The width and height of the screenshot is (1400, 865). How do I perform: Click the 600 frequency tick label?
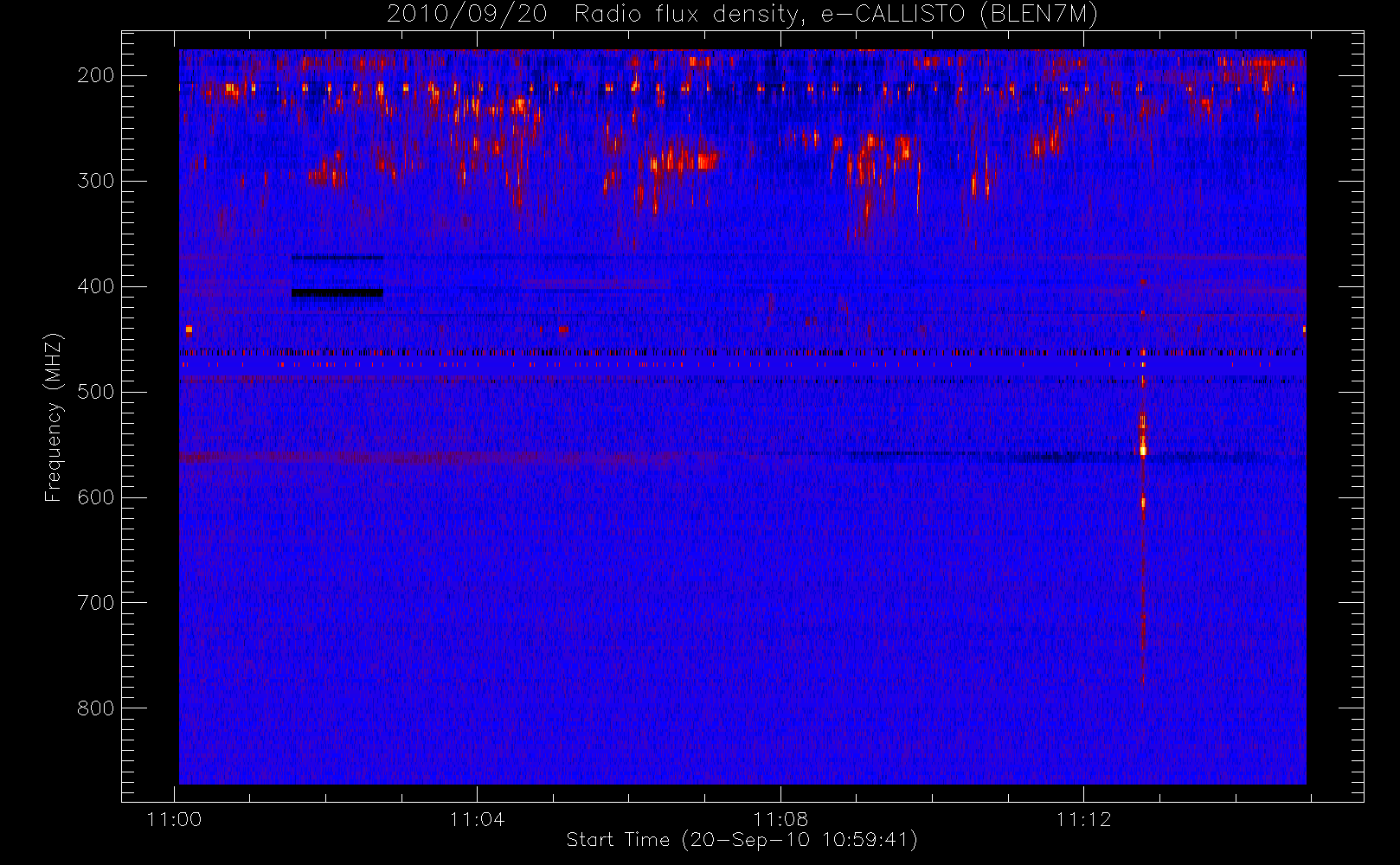coord(96,497)
